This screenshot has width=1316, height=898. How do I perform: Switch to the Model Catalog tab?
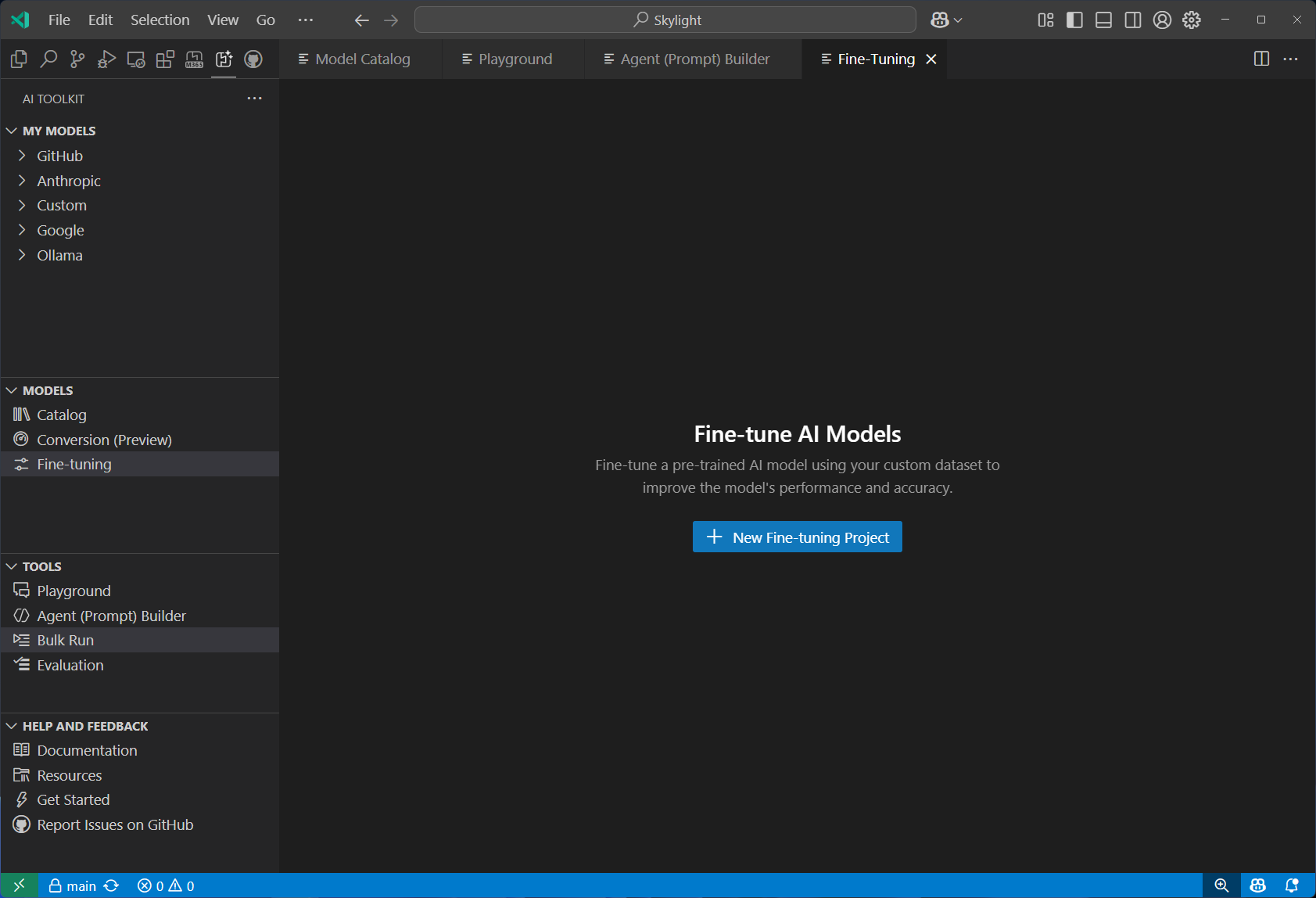(x=361, y=59)
